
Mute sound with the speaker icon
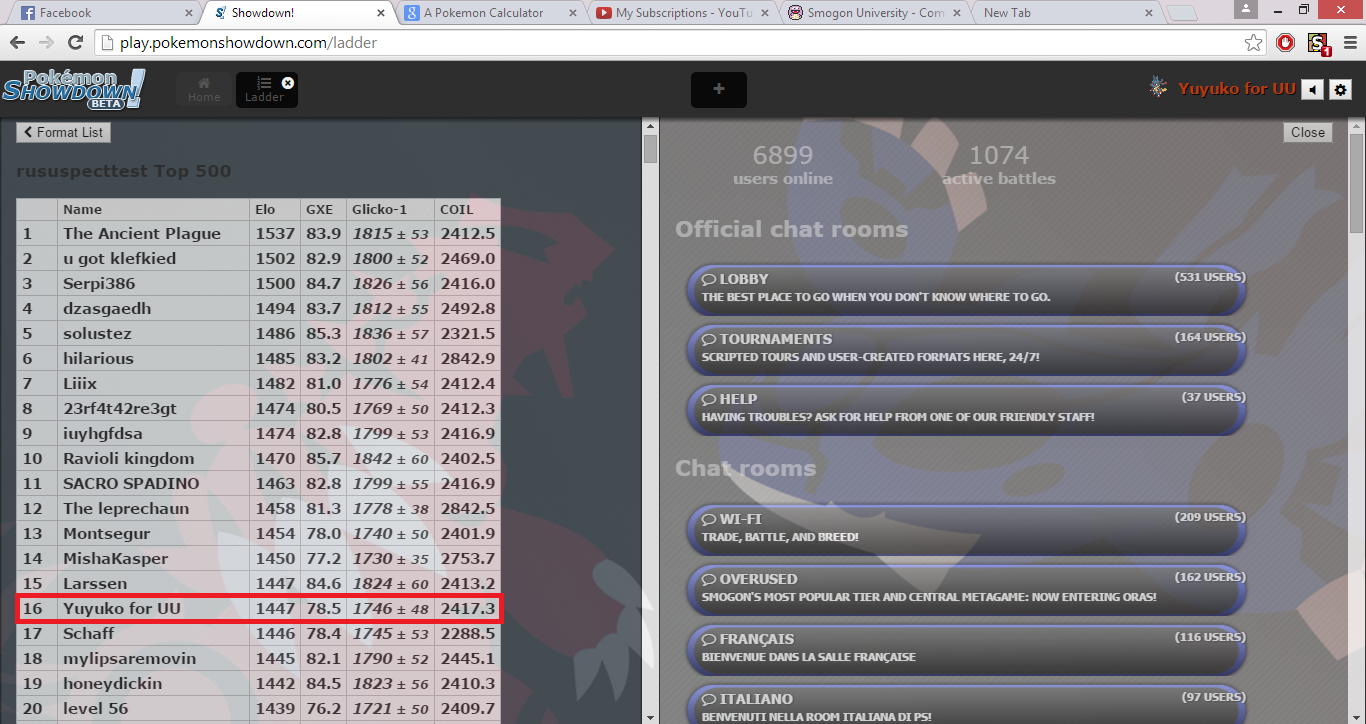1312,90
